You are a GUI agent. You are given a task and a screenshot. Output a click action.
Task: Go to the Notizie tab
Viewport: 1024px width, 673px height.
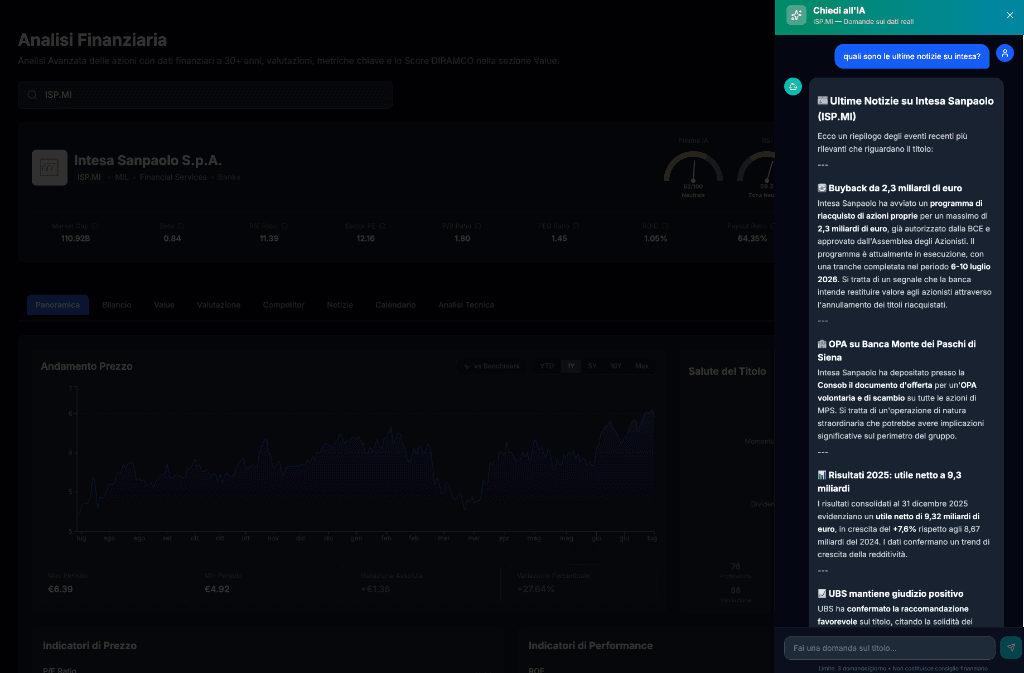coord(340,305)
